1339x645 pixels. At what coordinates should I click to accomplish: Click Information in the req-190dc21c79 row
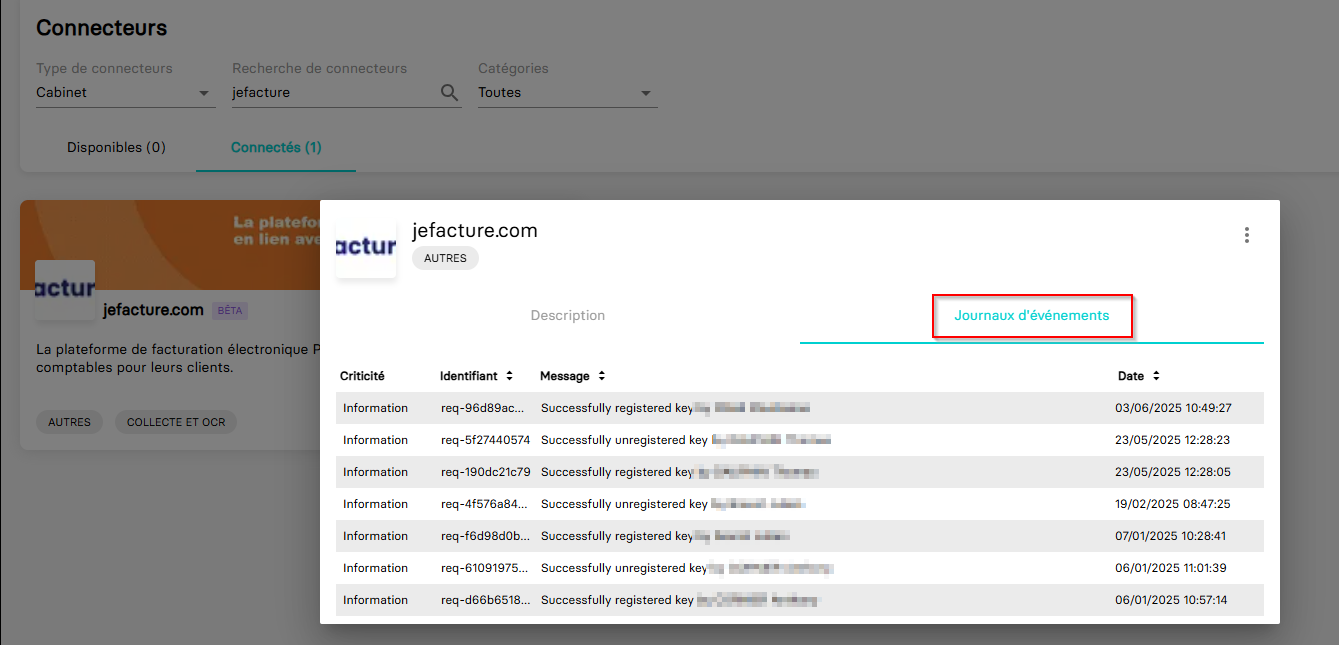pos(375,472)
